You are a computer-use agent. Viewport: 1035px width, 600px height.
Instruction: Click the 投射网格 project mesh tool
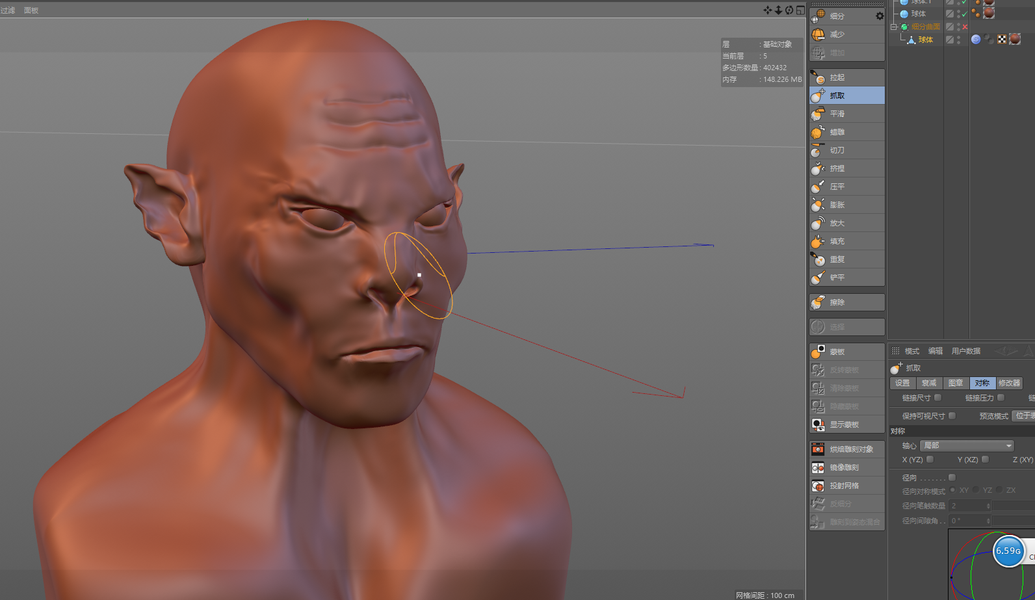[x=847, y=486]
